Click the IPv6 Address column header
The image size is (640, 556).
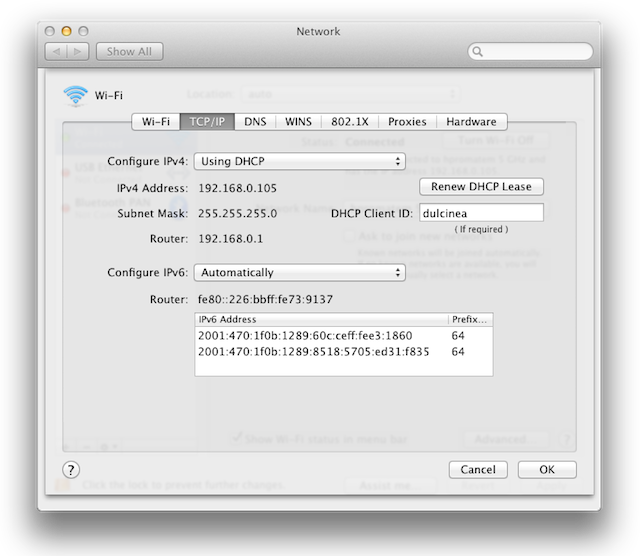[x=322, y=319]
